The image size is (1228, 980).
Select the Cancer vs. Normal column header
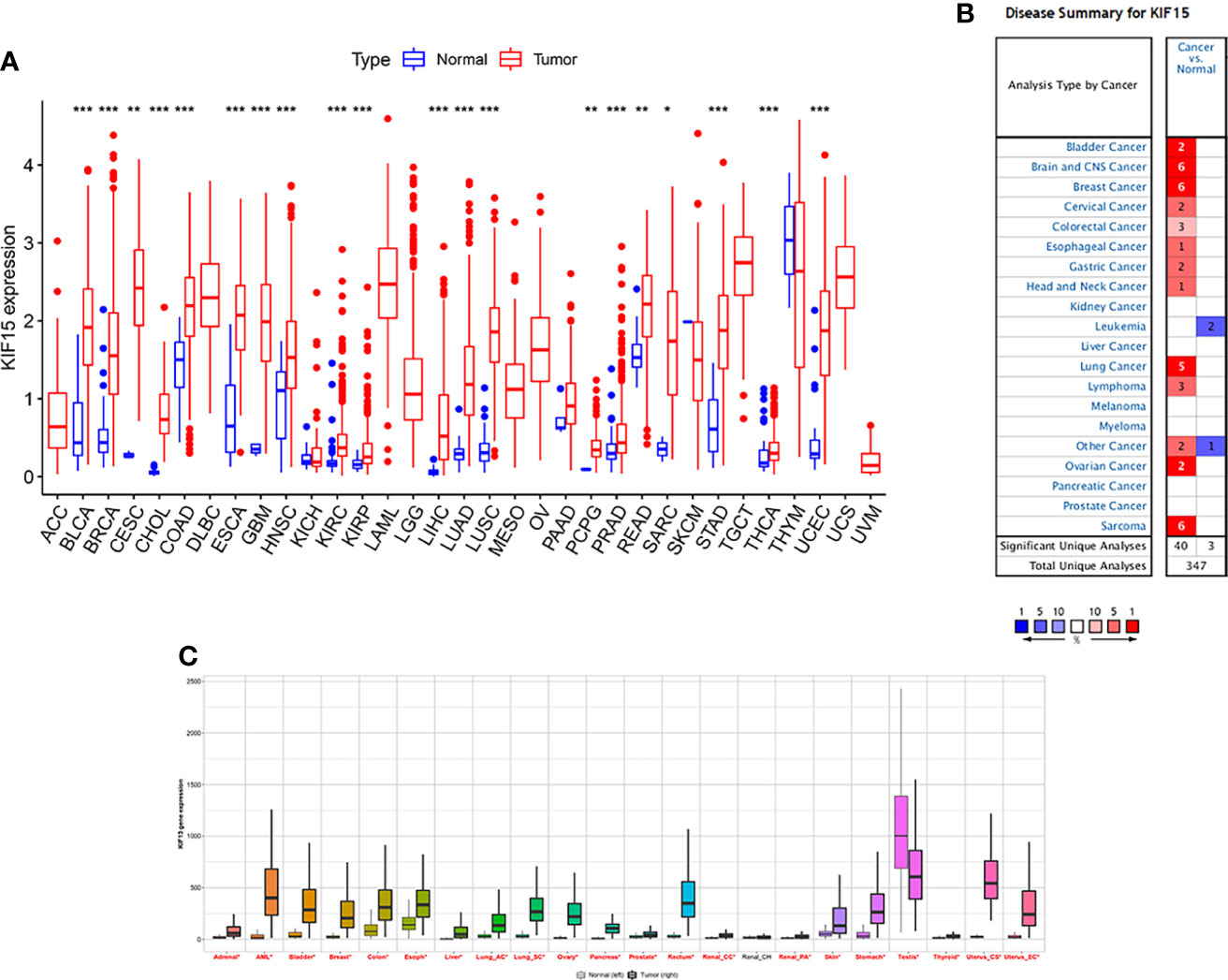1196,58
